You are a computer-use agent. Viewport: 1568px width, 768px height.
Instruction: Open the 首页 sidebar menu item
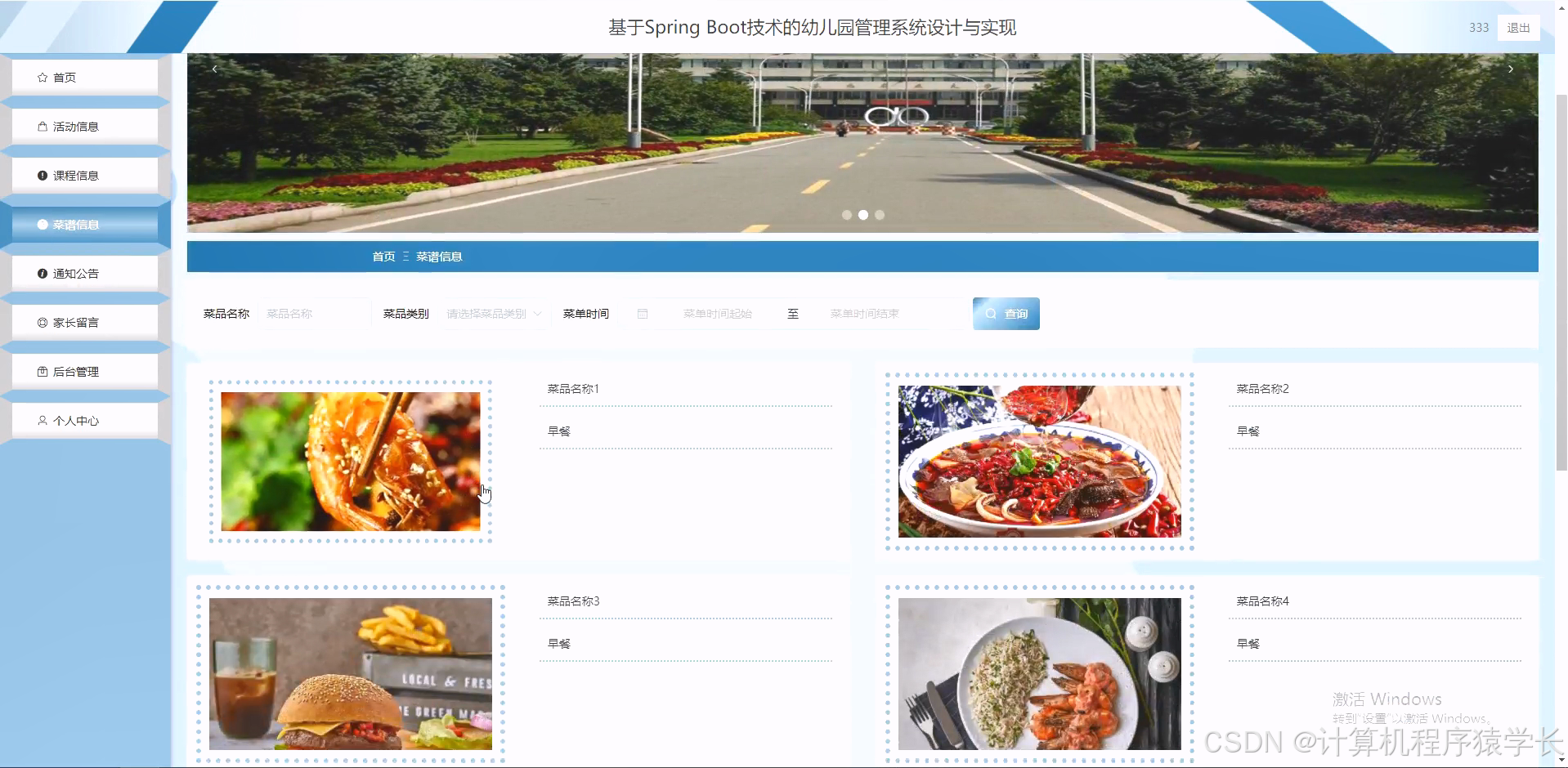coord(85,78)
